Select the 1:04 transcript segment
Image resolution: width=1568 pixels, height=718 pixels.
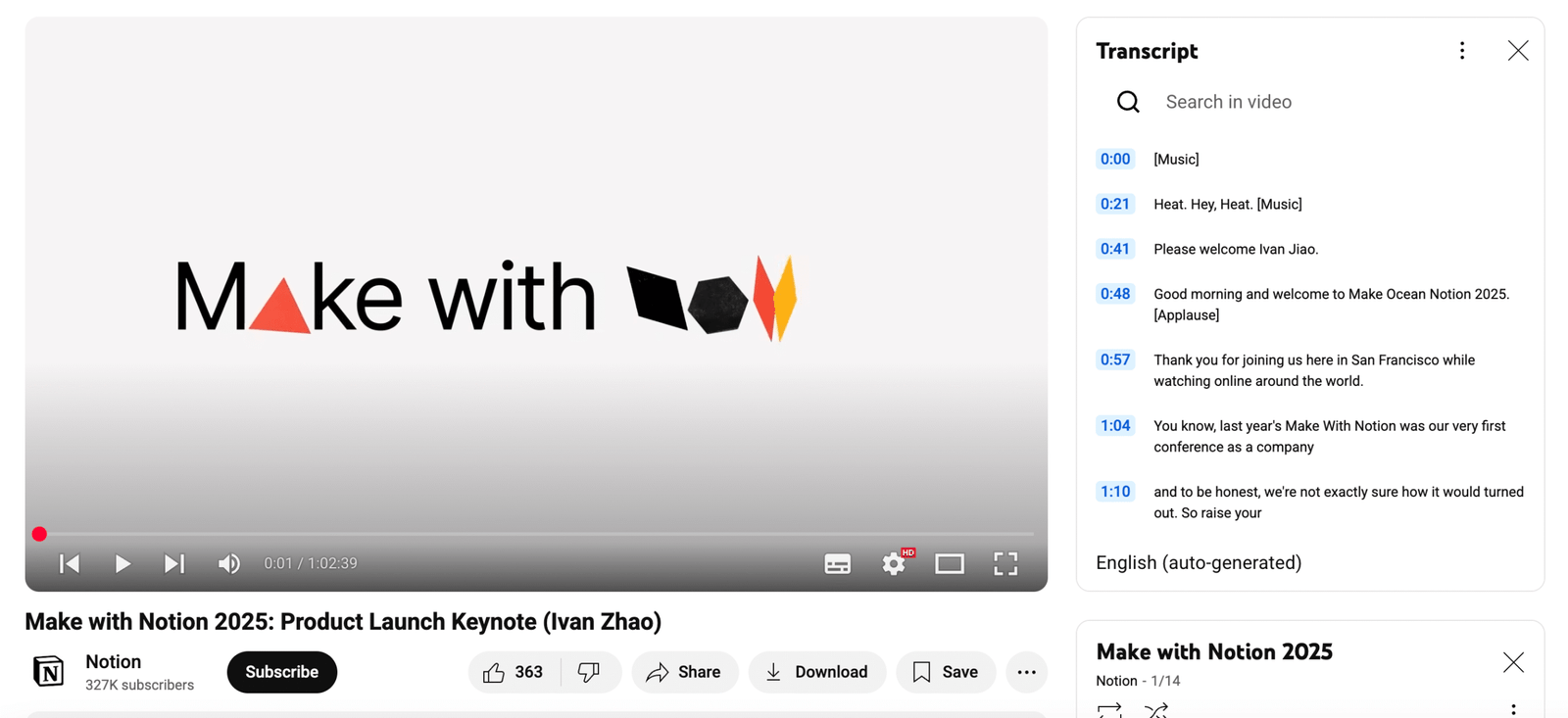[x=1114, y=426]
